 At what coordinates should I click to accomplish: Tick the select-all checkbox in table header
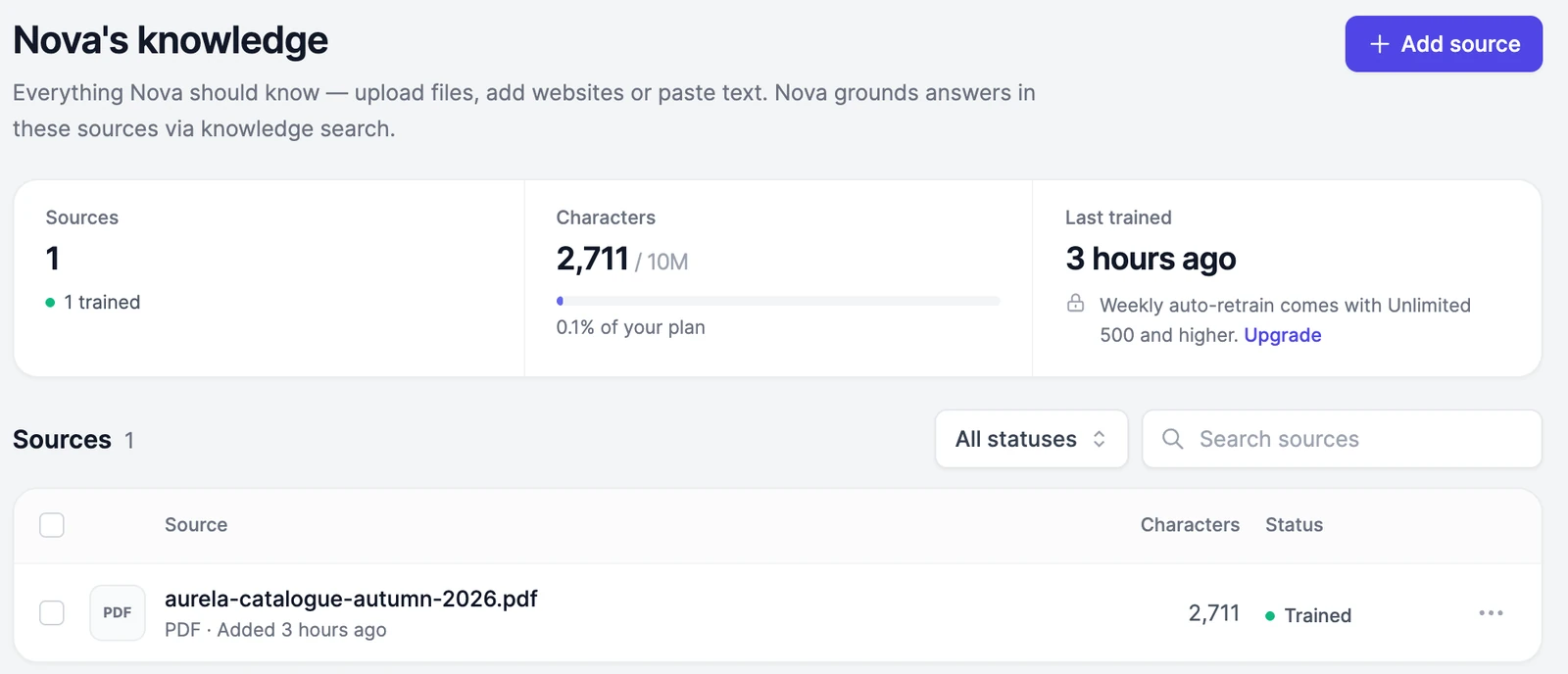tap(52, 525)
